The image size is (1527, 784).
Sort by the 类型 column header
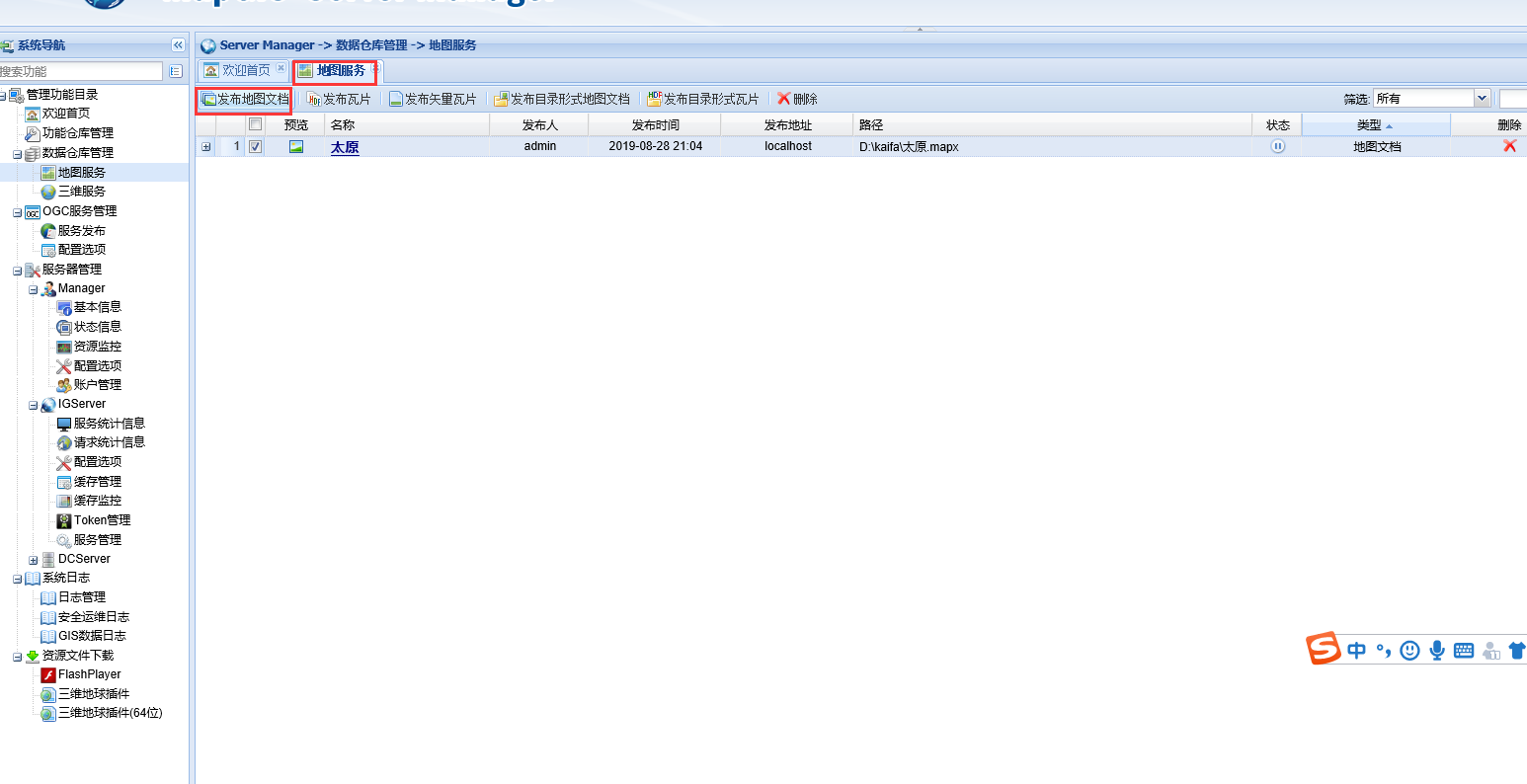(x=1376, y=124)
